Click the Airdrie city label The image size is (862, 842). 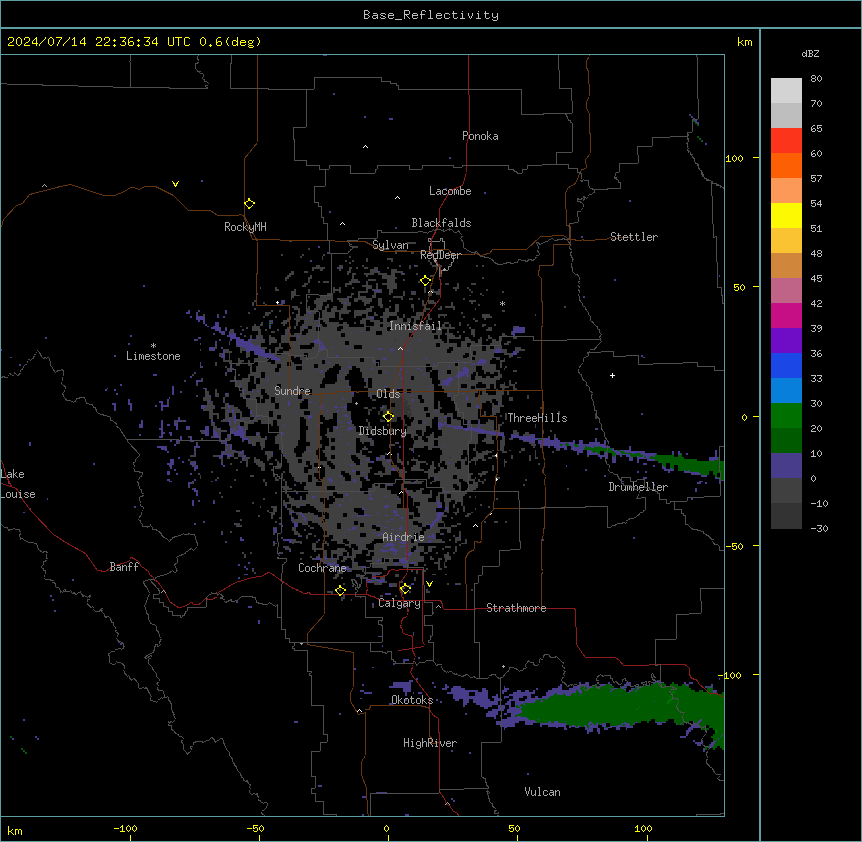(x=404, y=537)
